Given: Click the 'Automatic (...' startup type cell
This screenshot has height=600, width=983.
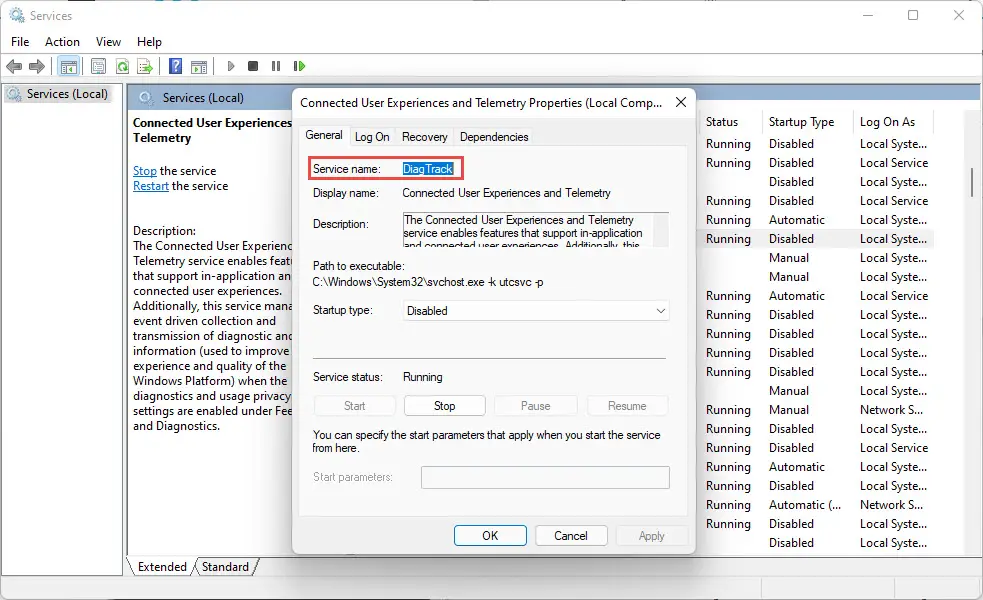Looking at the screenshot, I should click(x=805, y=505).
